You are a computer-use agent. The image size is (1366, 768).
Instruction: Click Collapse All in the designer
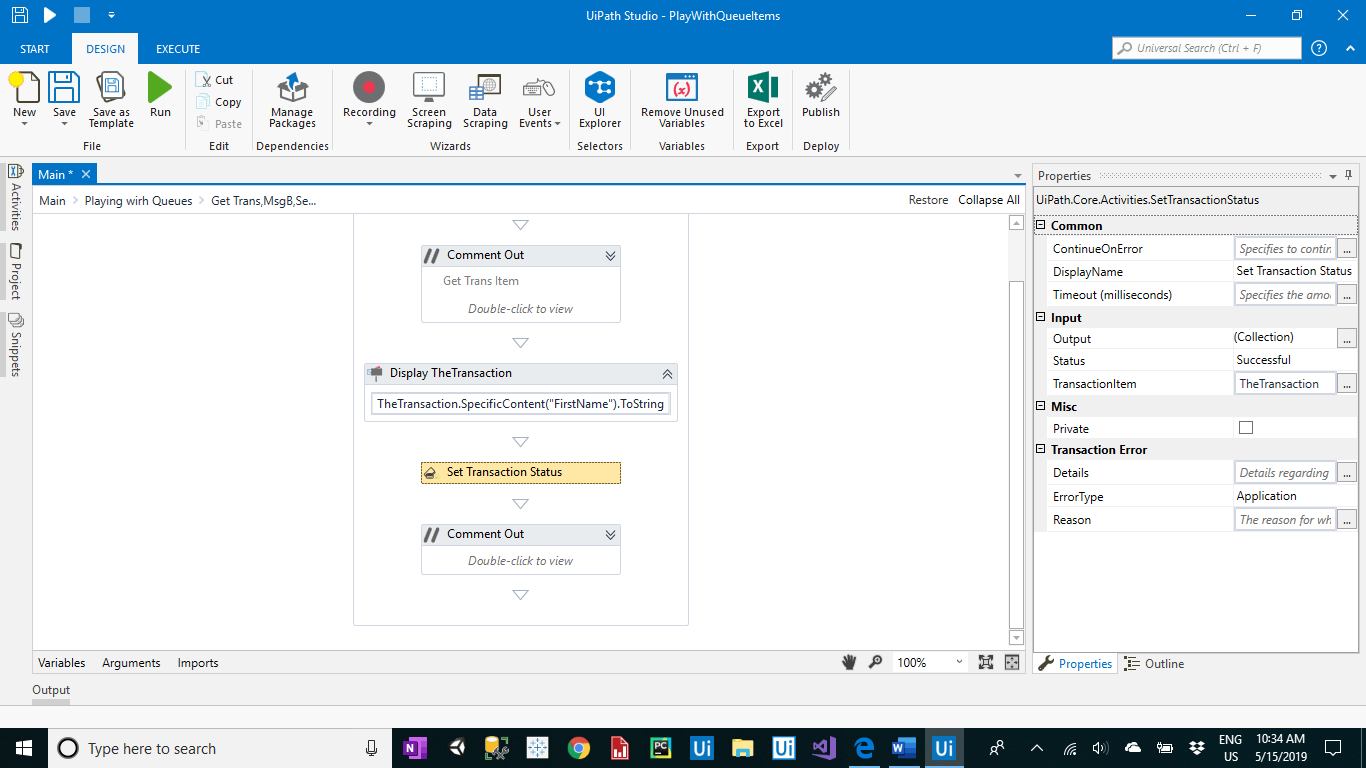(988, 200)
